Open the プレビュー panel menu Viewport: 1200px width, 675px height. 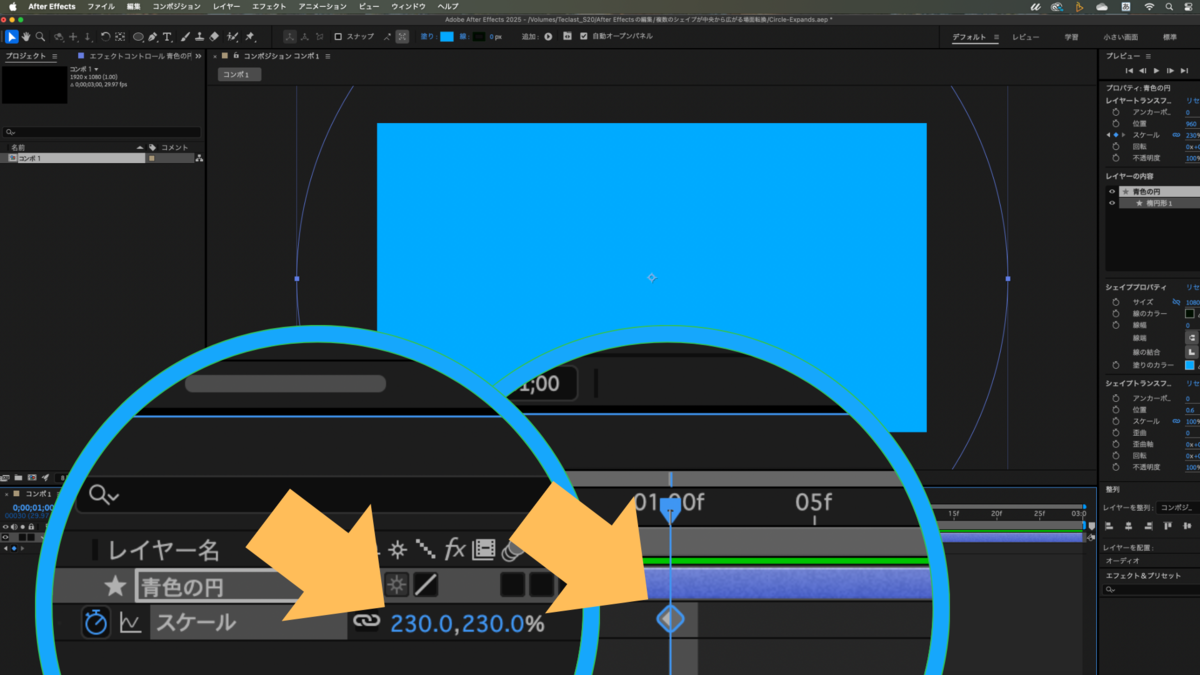tap(1148, 57)
